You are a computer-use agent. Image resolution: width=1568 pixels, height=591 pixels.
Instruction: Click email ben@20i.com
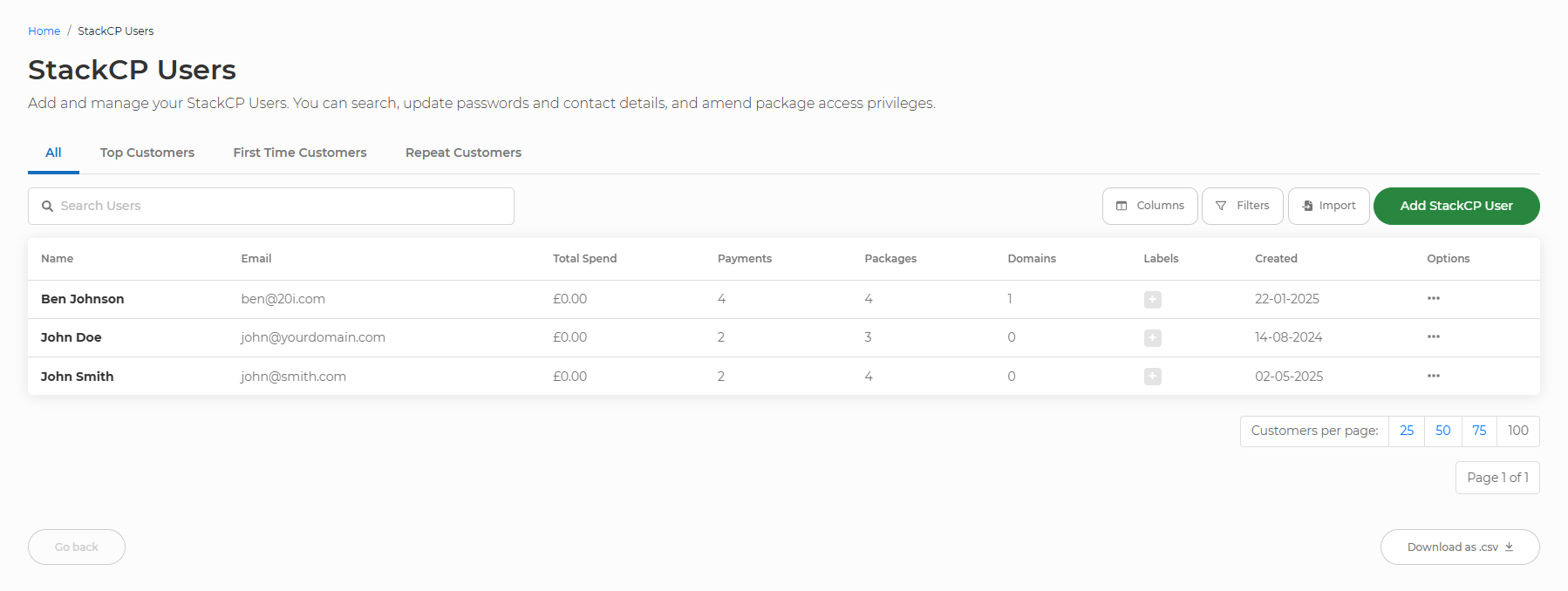point(283,299)
